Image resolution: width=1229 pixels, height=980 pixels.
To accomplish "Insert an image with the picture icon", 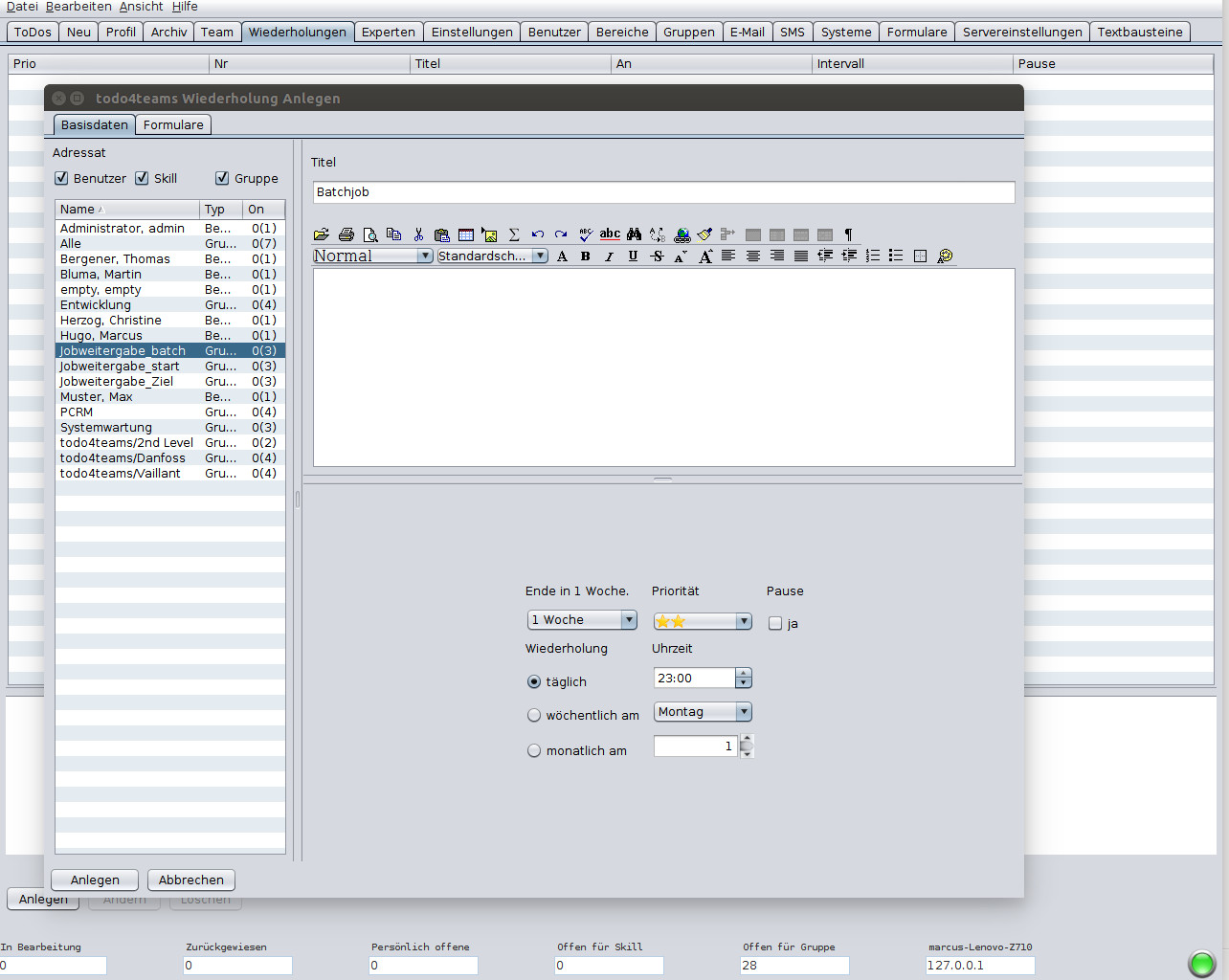I will click(x=490, y=234).
